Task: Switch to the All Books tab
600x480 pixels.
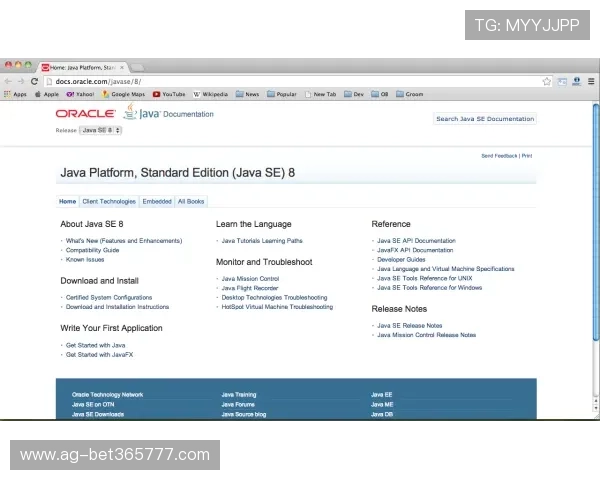Action: click(x=191, y=201)
